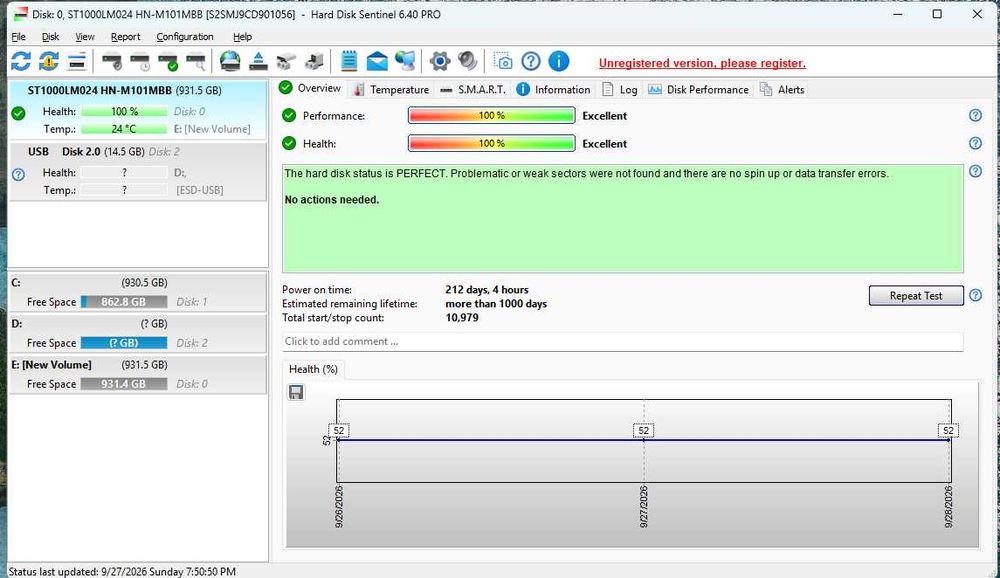Open the Disk menu
1000x578 pixels.
coord(50,37)
